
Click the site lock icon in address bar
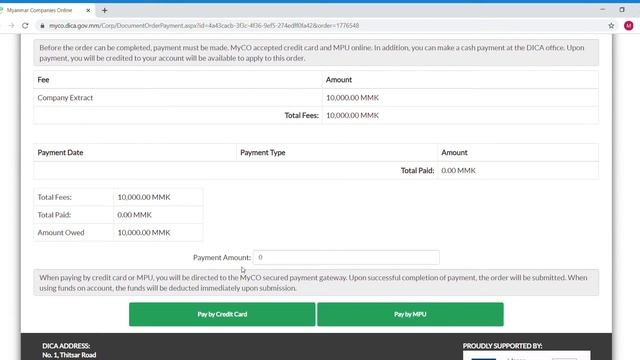tap(42, 25)
